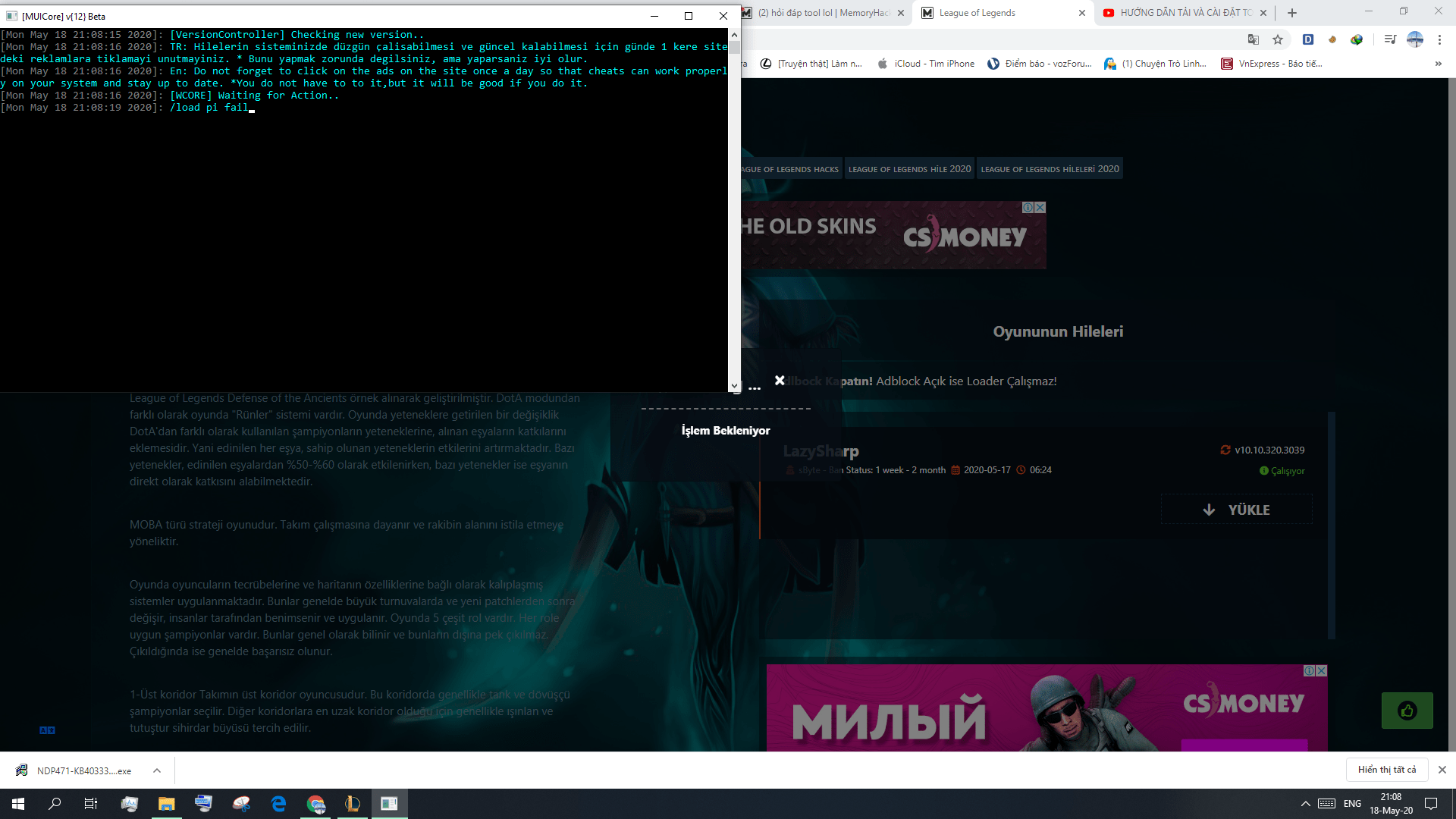The image size is (1456, 819).
Task: Open the MUICore console window system menu icon
Action: pos(11,16)
